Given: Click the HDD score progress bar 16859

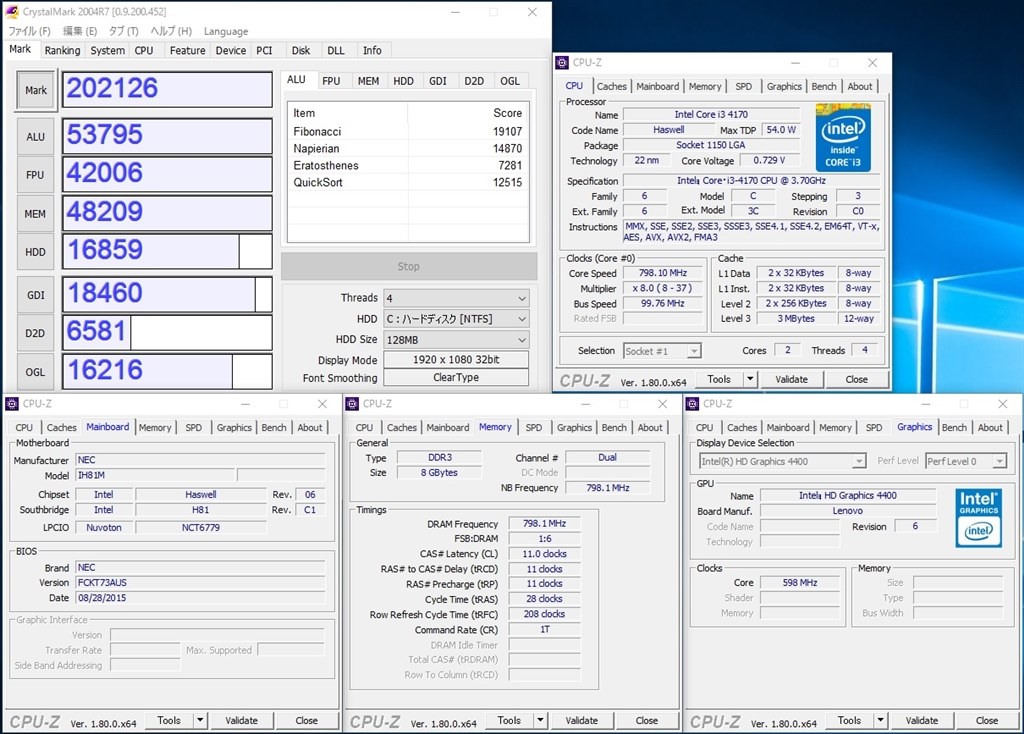Looking at the screenshot, I should click(x=167, y=251).
